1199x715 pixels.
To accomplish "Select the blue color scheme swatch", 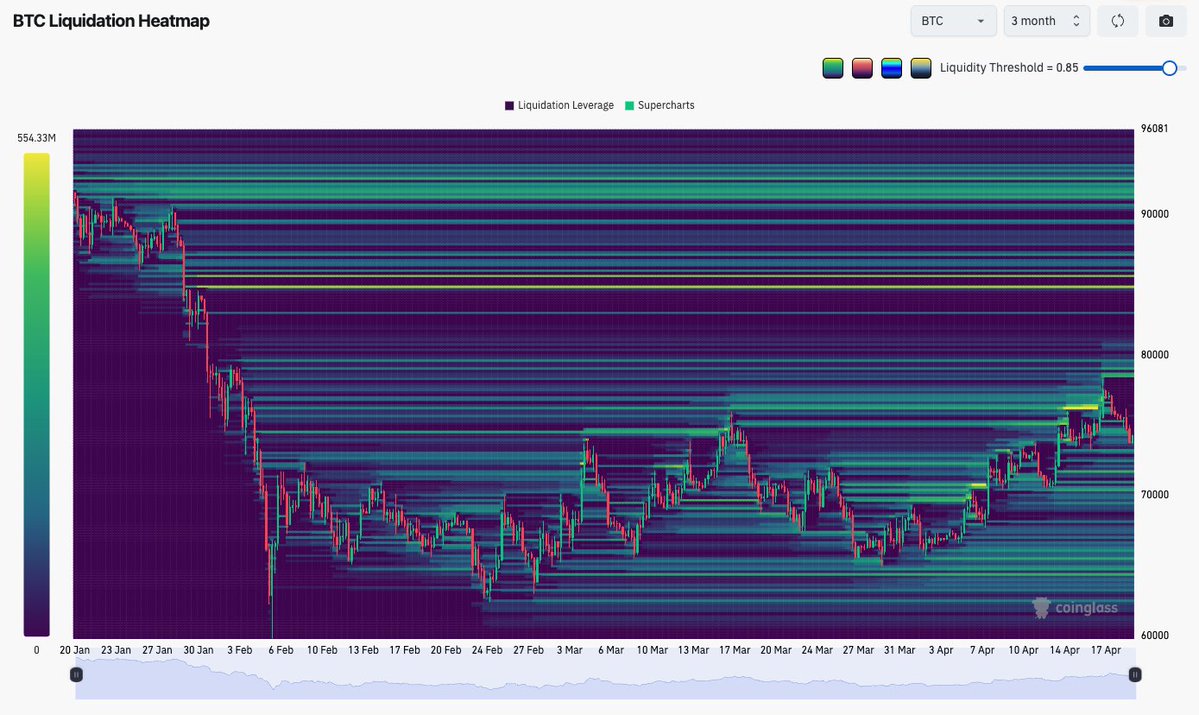I will point(892,68).
